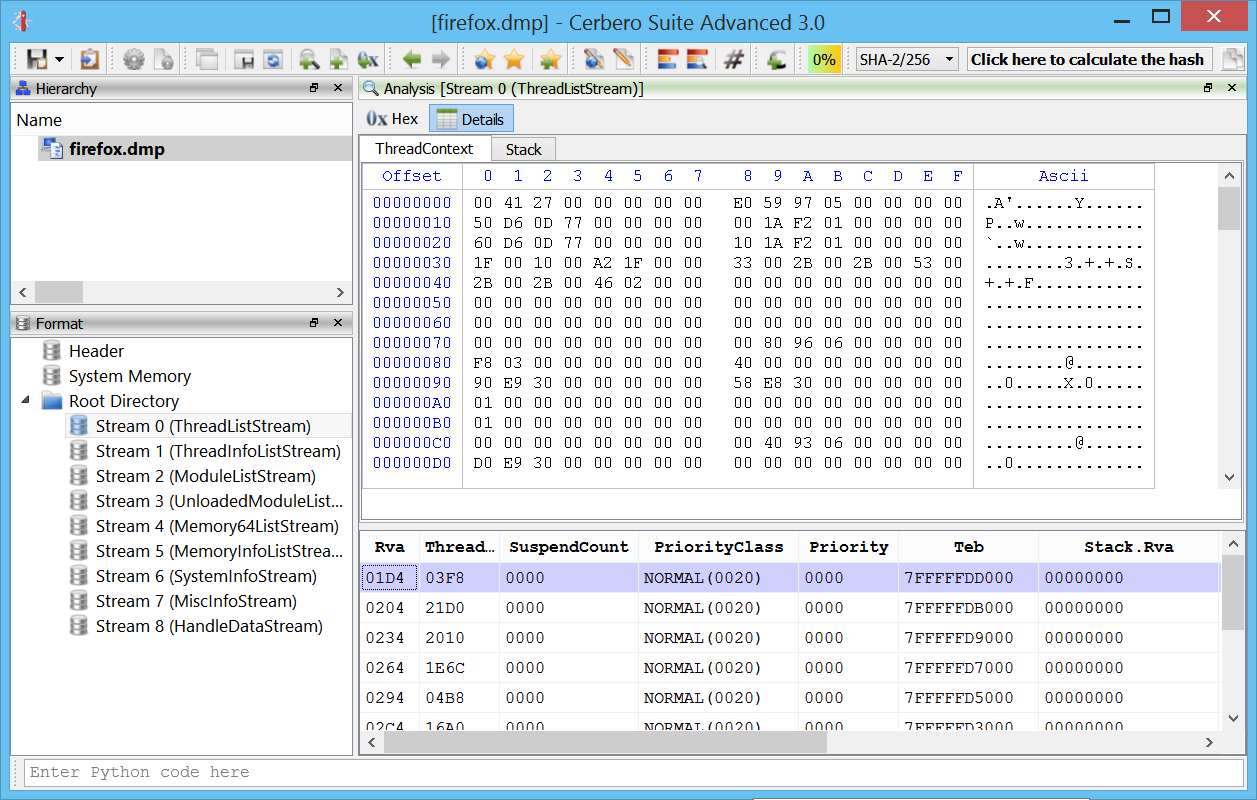This screenshot has width=1257, height=800.
Task: Float the Hierarchy panel
Action: 314,88
